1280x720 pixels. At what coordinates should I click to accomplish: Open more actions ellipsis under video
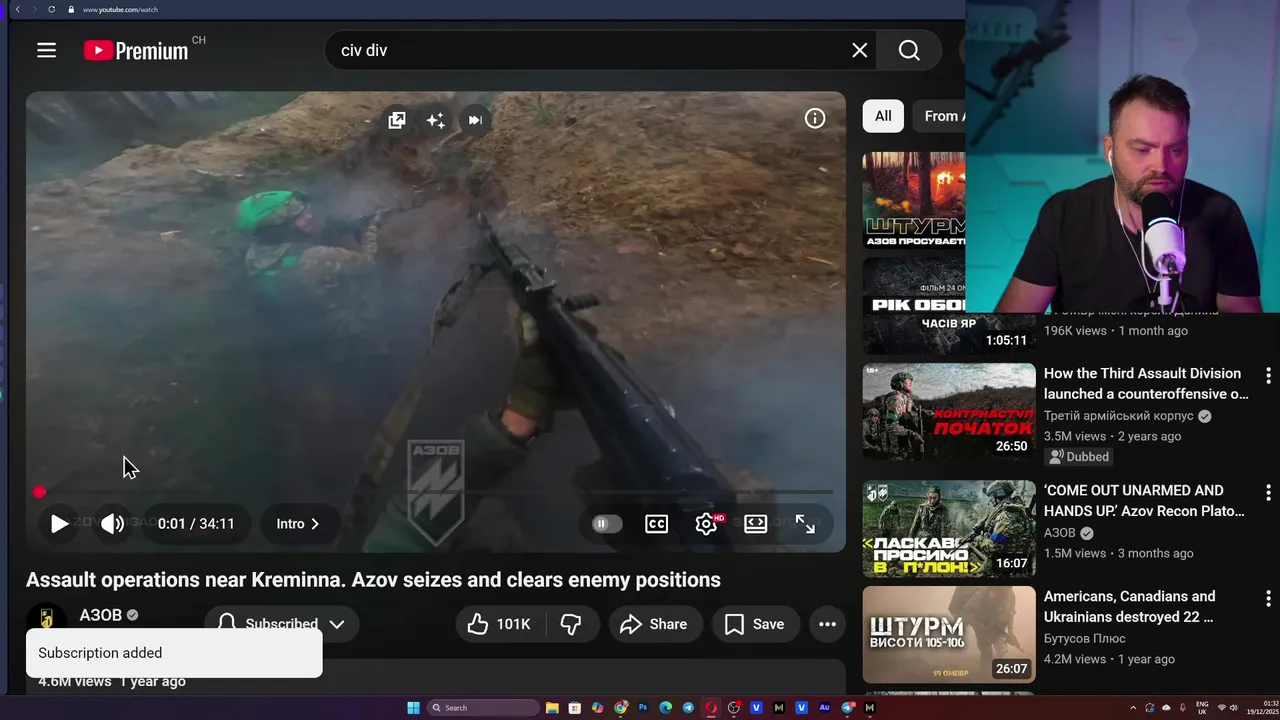(x=827, y=624)
